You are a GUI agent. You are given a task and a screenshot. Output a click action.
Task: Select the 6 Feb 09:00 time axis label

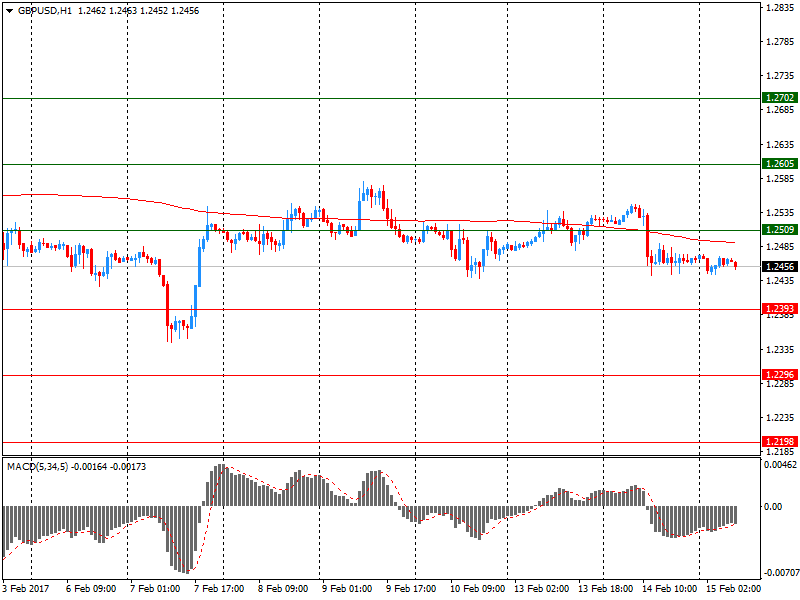91,589
